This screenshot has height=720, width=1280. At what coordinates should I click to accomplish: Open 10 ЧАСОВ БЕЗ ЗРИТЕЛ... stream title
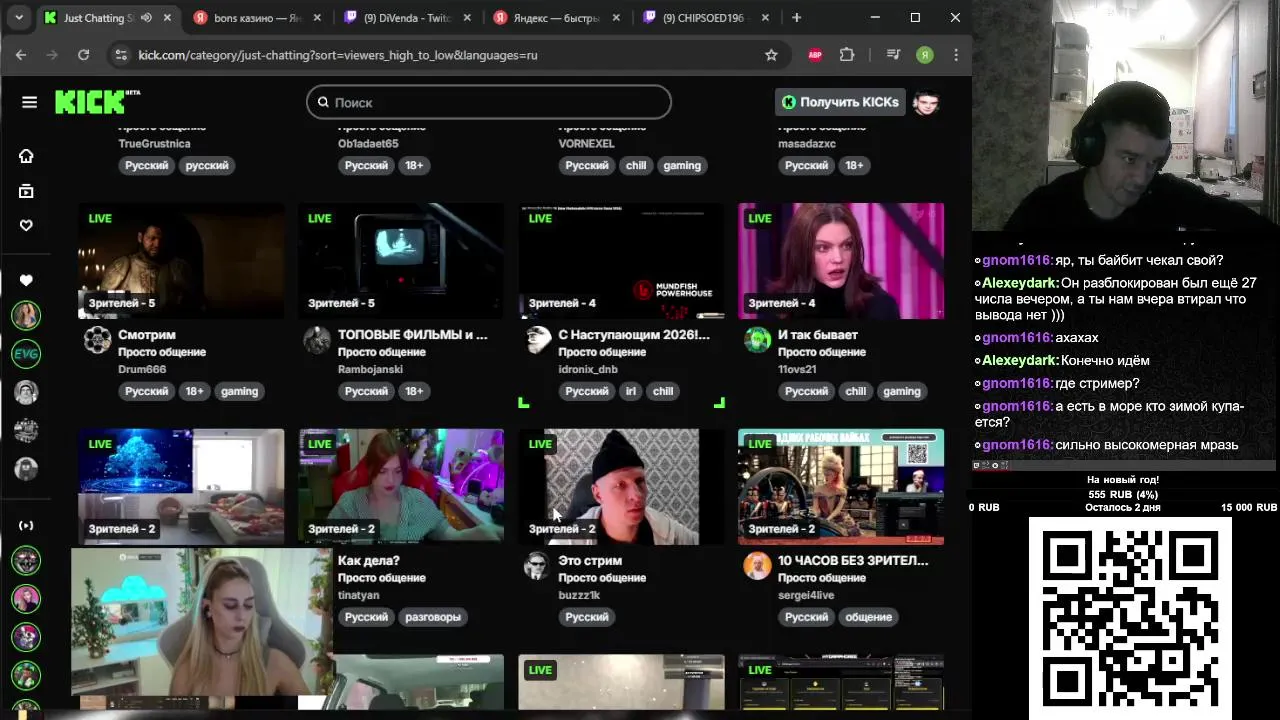(853, 561)
